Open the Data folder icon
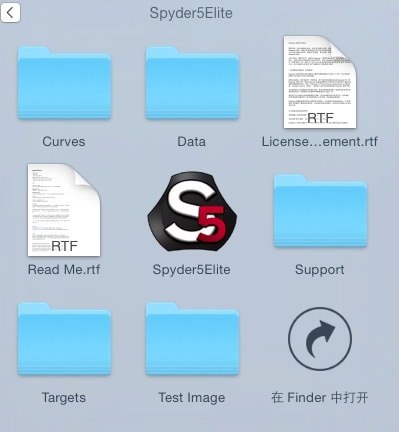This screenshot has height=432, width=399. tap(192, 83)
